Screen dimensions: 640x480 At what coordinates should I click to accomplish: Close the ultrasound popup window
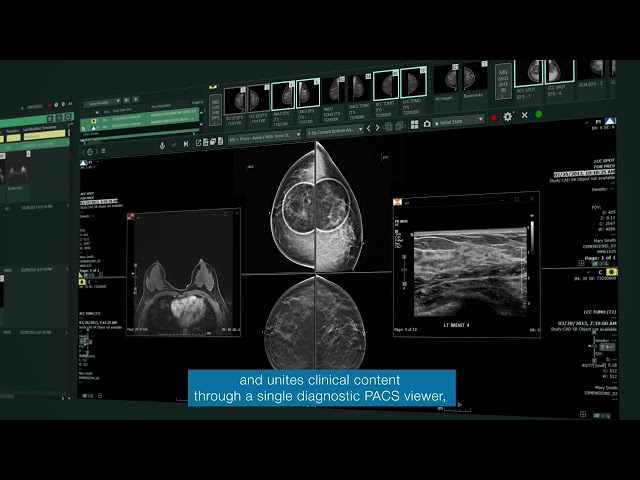pyautogui.click(x=532, y=199)
